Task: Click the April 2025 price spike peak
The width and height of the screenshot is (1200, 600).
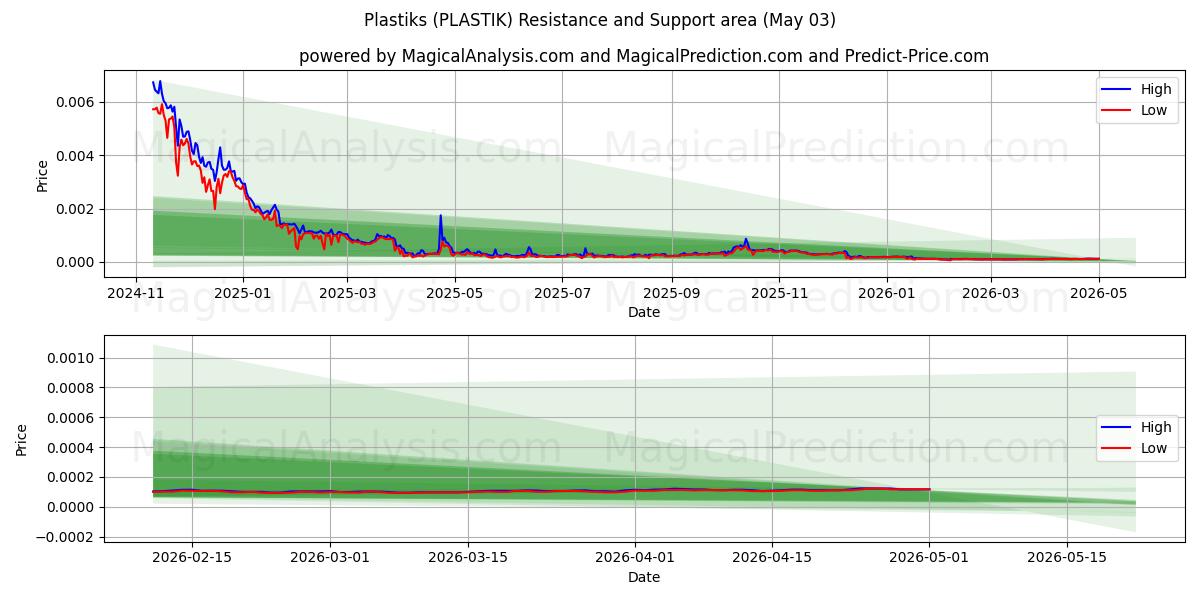Action: (x=440, y=216)
